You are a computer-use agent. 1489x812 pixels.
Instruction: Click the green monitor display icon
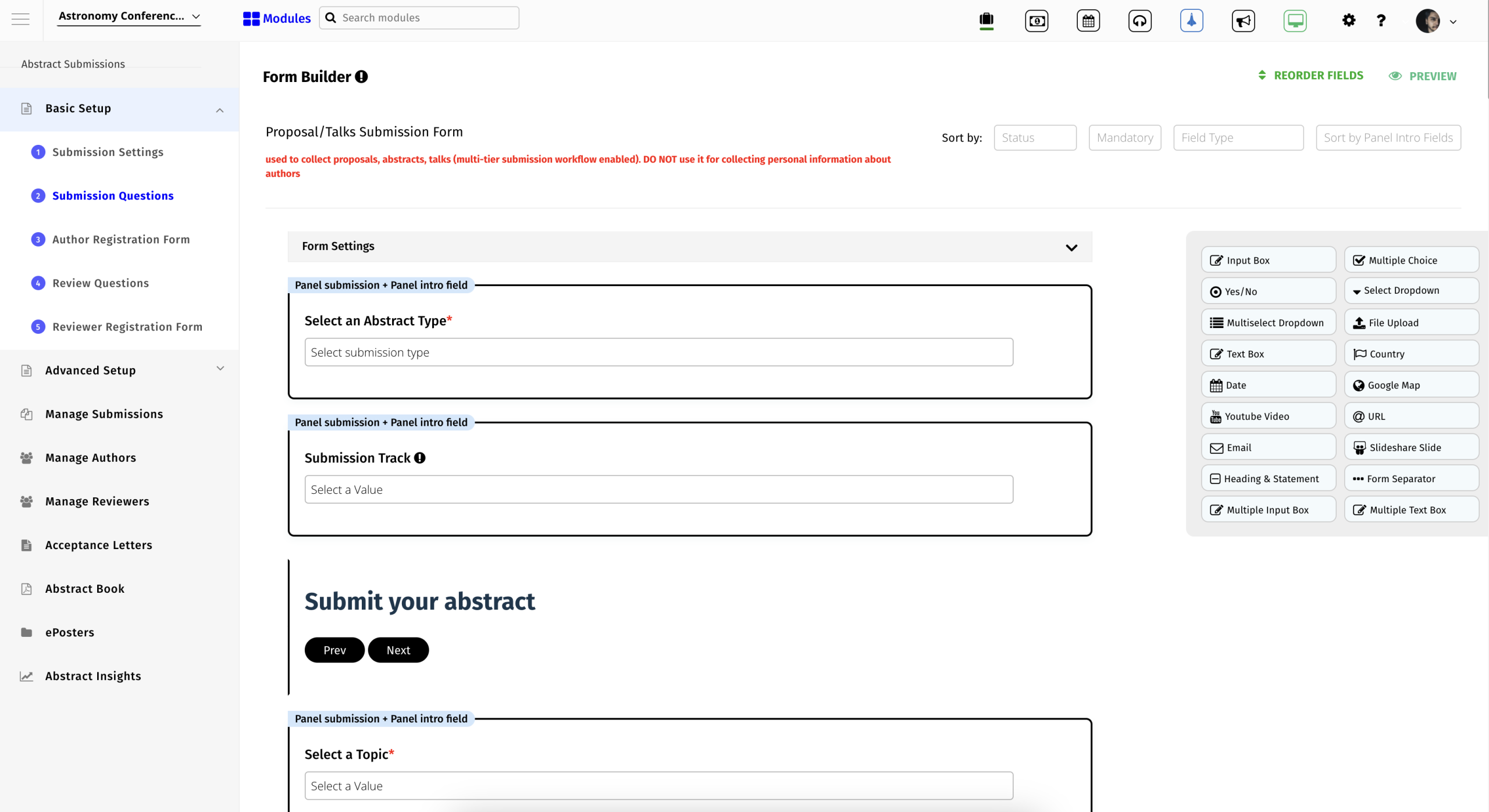pos(1294,20)
